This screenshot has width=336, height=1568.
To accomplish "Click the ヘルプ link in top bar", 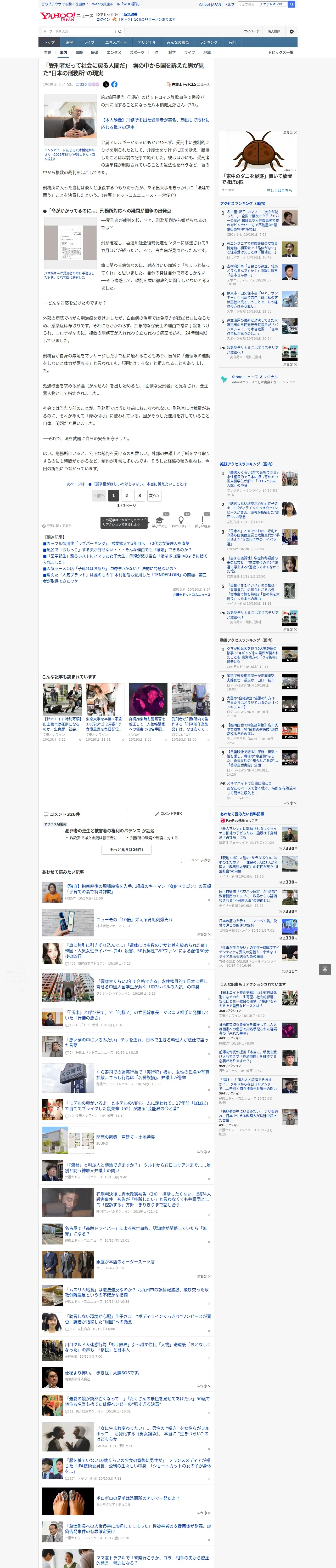I will (x=229, y=4).
